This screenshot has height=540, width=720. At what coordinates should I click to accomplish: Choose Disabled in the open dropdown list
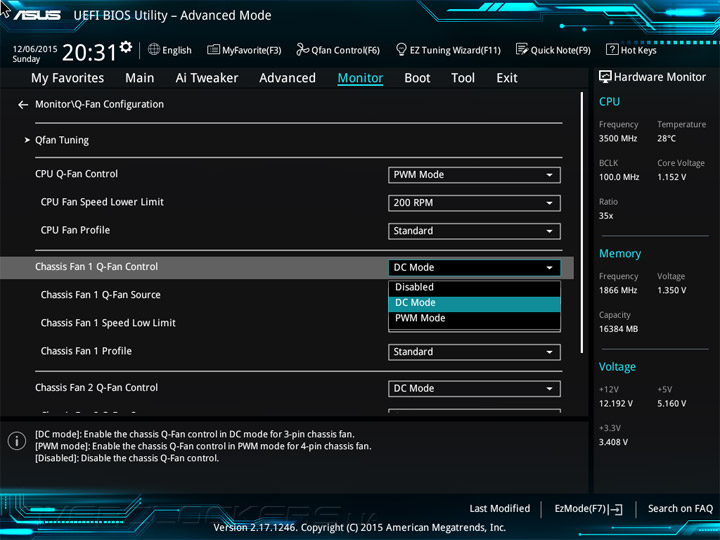(474, 287)
